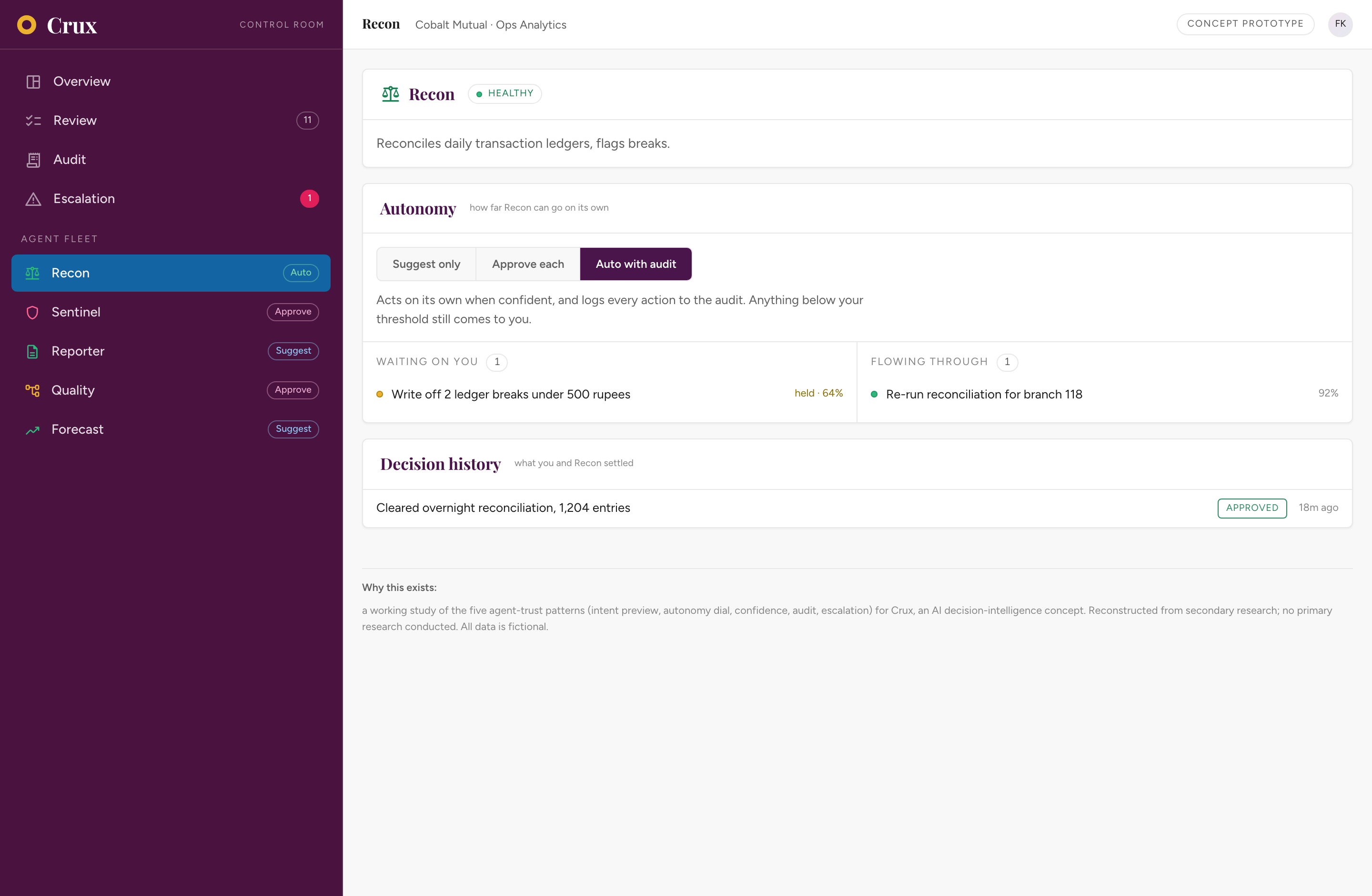The width and height of the screenshot is (1372, 896).
Task: Click the CONTROL ROOM label
Action: [x=282, y=25]
